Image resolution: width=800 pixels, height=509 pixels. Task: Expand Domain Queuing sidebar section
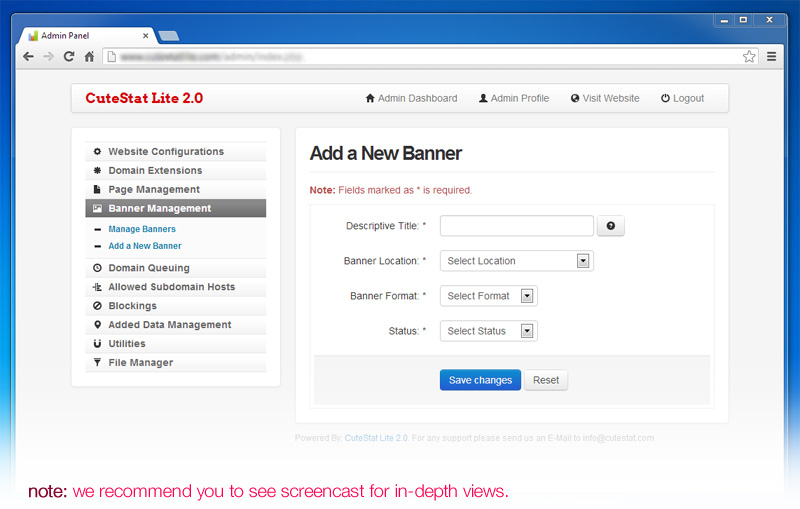click(176, 268)
